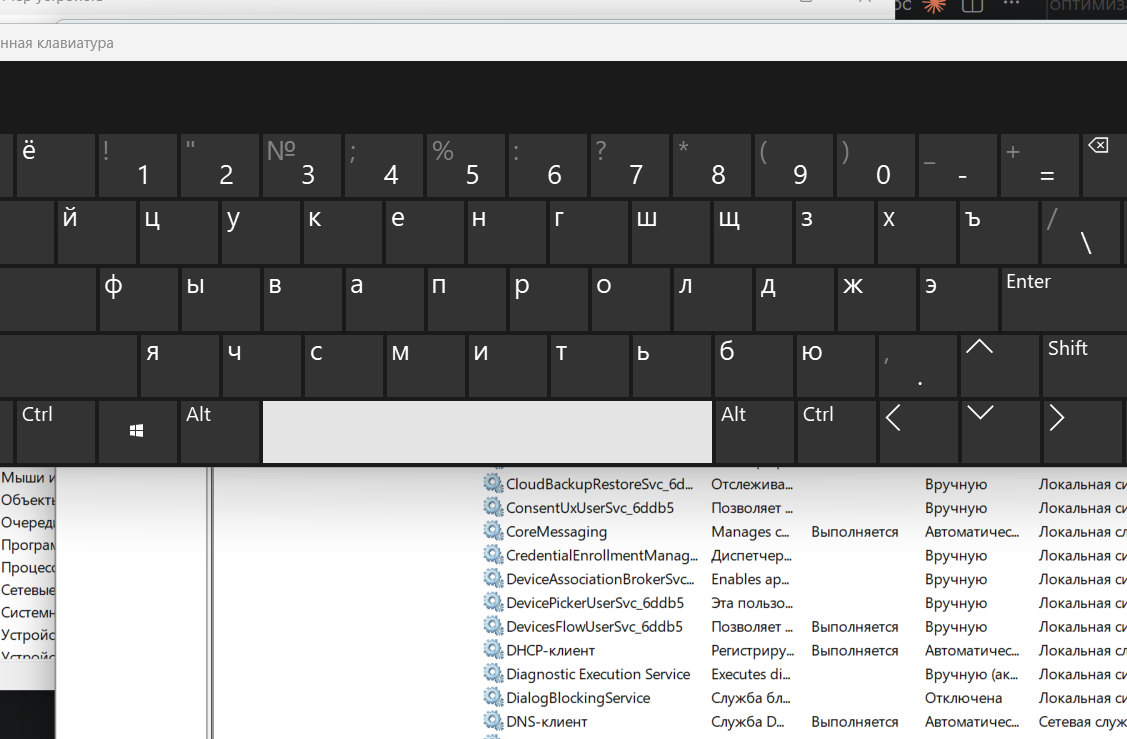Image resolution: width=1127 pixels, height=739 pixels.
Task: Click the Отключена startup type cell
Action: (x=963, y=697)
